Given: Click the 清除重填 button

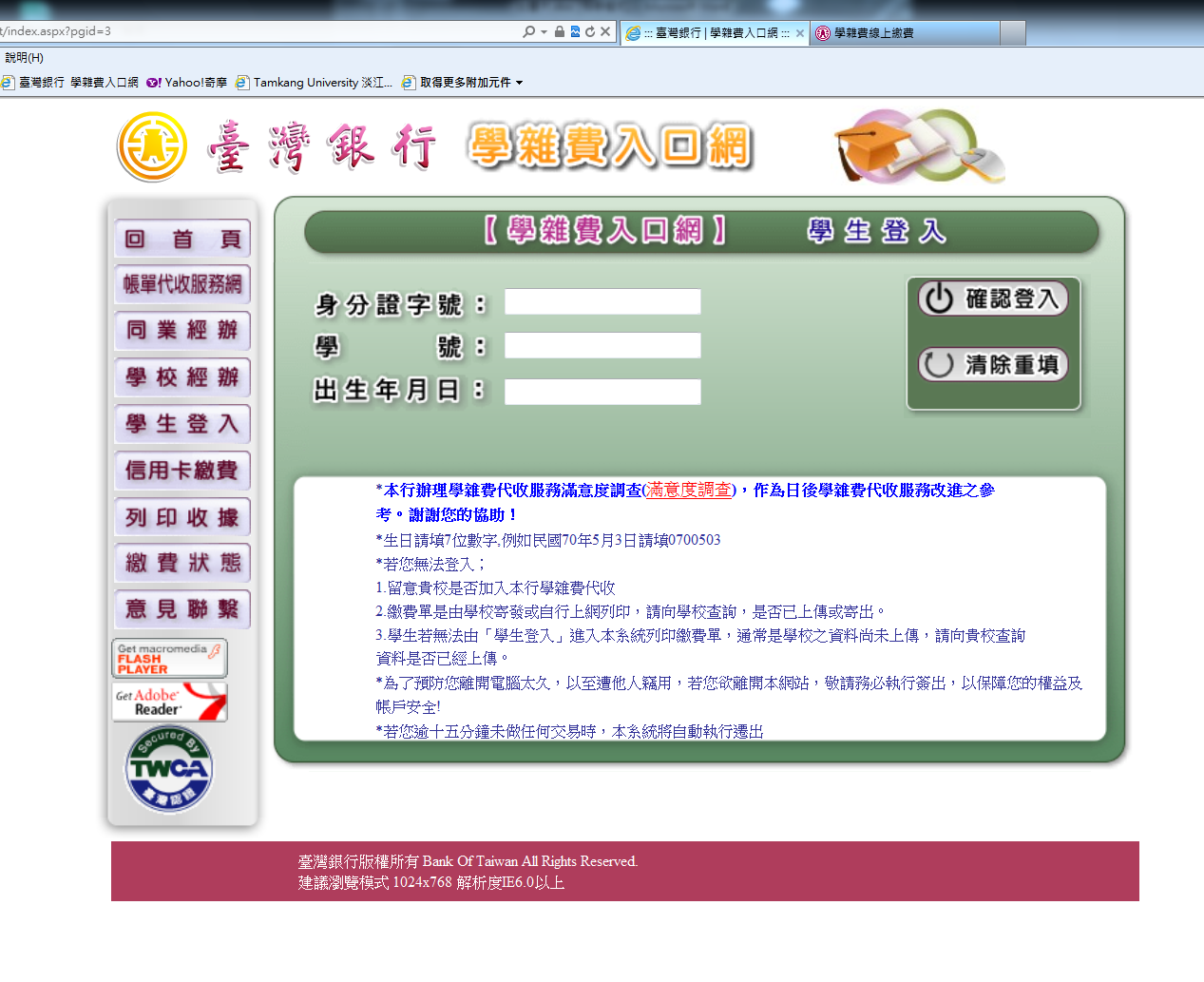Looking at the screenshot, I should tap(993, 364).
